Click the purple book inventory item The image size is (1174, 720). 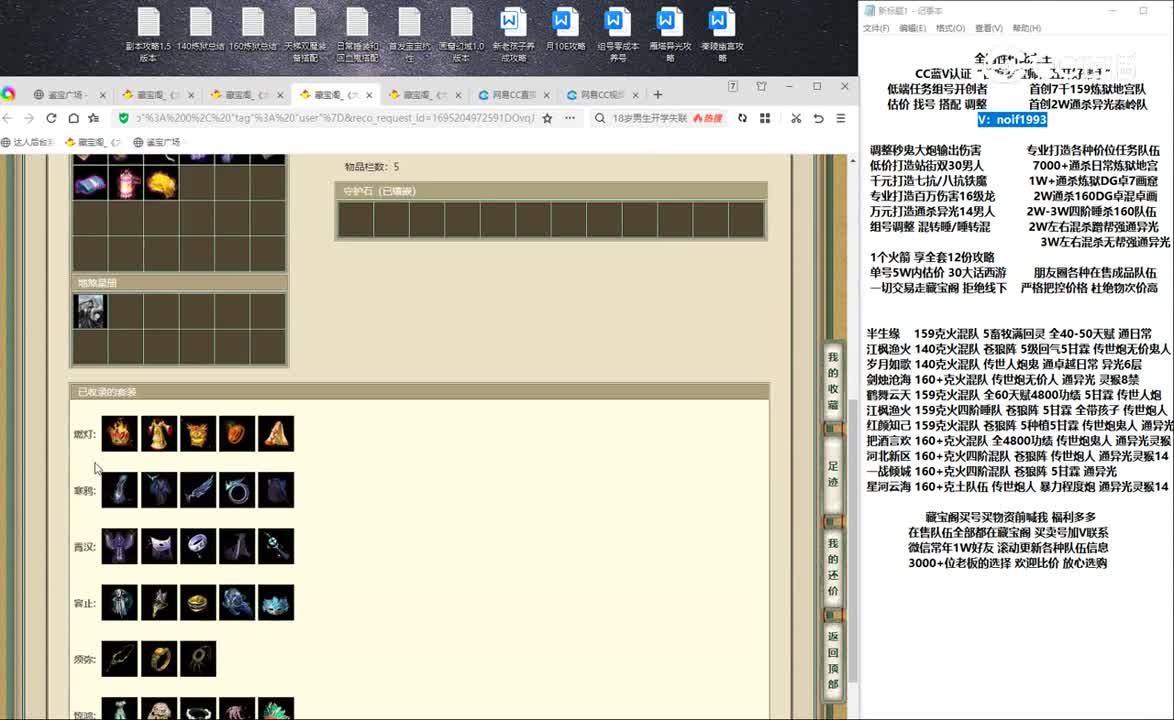(x=90, y=183)
